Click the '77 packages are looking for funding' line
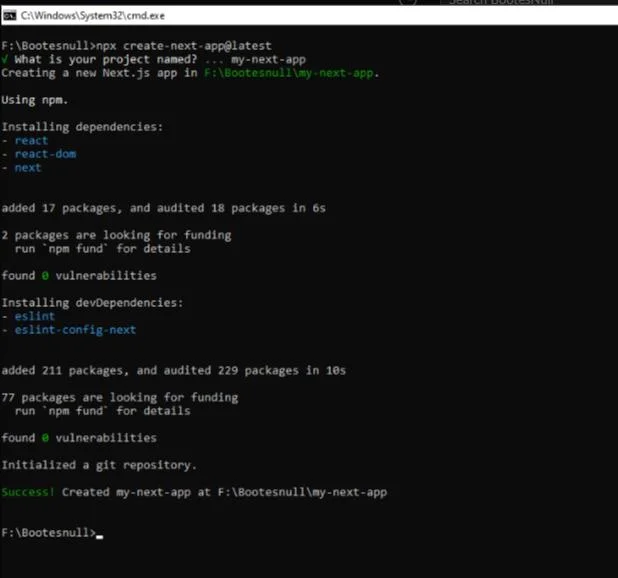Screen dimensions: 618x578 (x=119, y=398)
